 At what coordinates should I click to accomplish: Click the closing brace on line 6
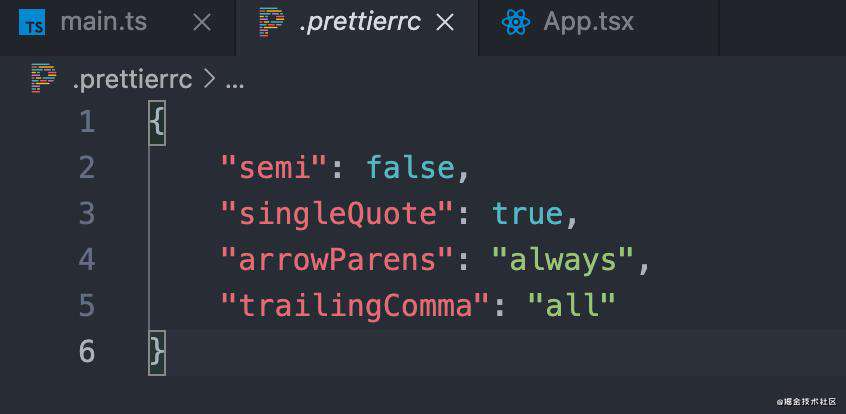coord(156,352)
